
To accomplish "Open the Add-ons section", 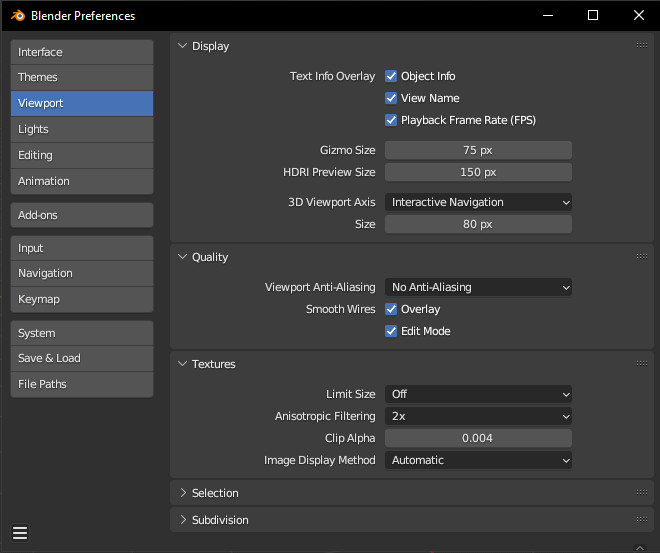I will coord(82,215).
